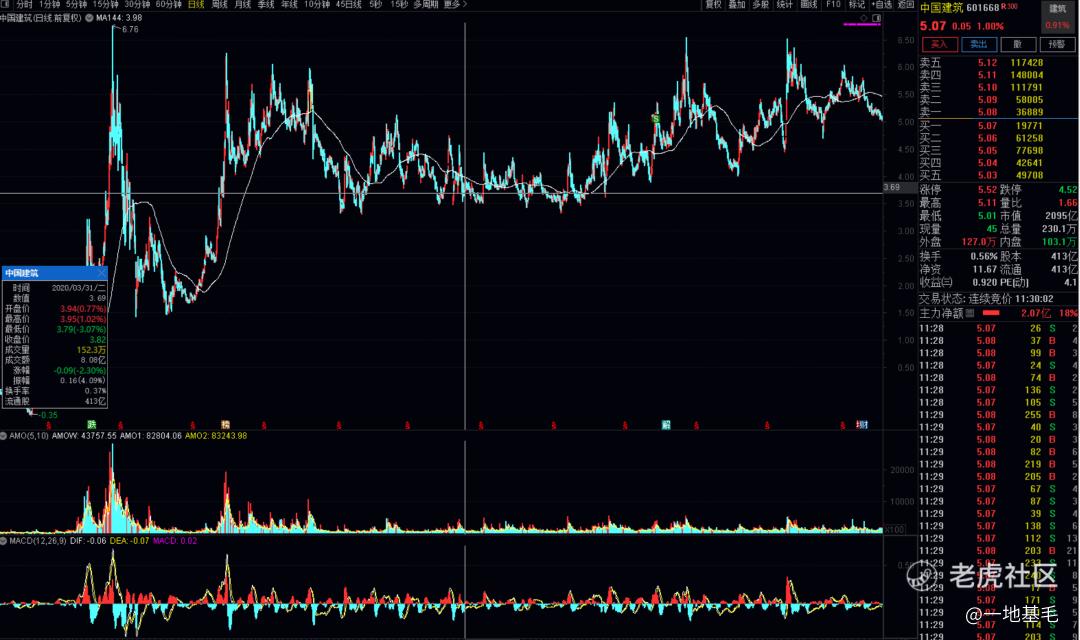The height and width of the screenshot is (640, 1080).
Task: Click the 收益(三) 0.920 field
Action: pos(958,282)
